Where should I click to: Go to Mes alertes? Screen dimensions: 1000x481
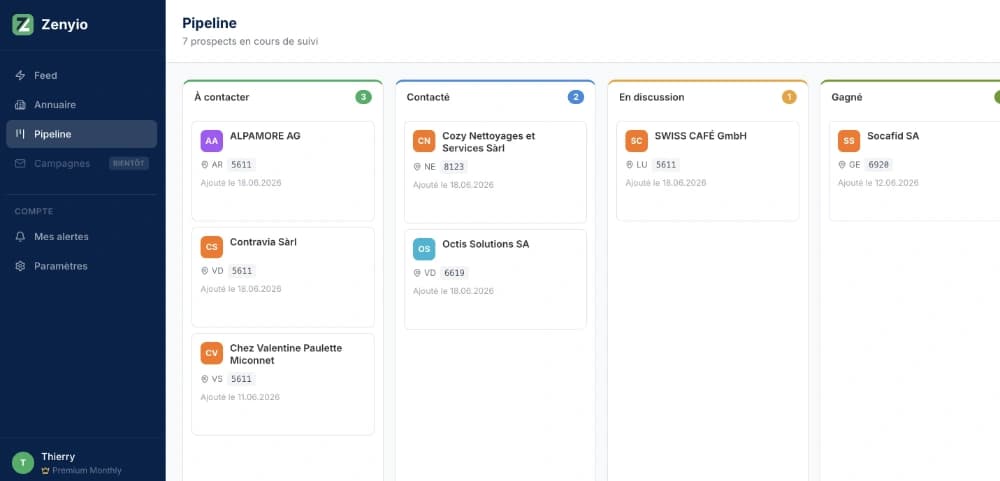[82, 237]
